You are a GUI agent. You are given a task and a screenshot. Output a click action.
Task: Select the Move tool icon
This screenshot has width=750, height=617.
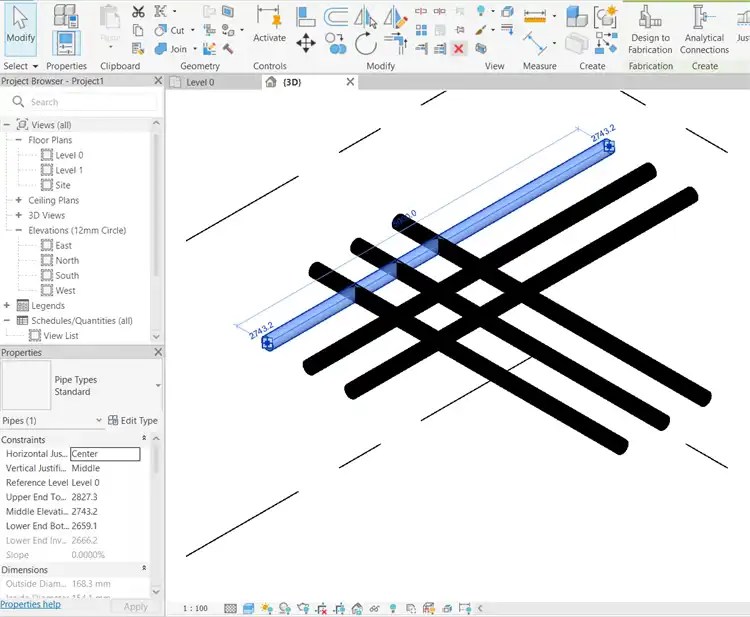point(306,43)
